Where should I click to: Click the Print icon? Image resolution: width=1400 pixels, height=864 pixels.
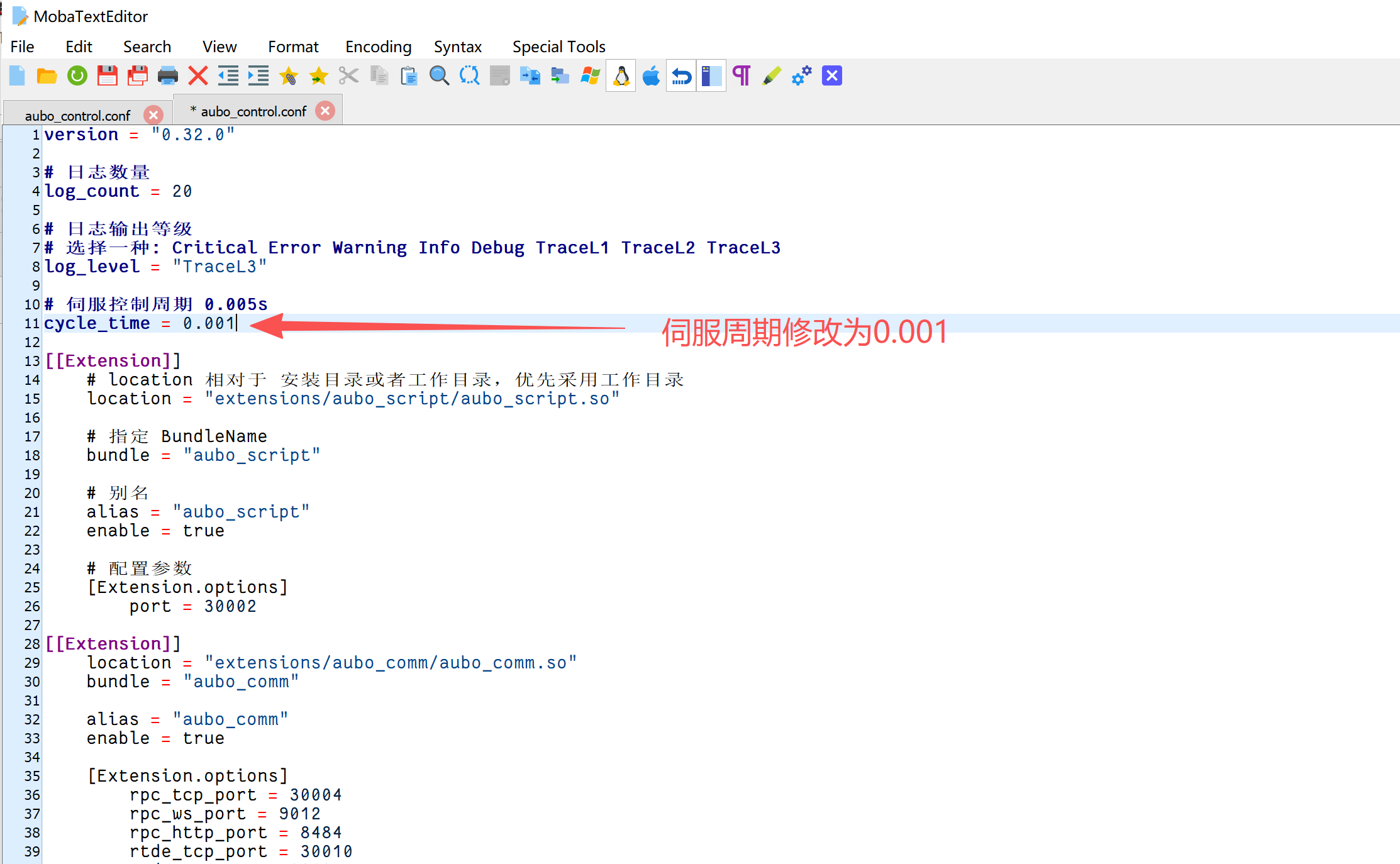click(167, 76)
